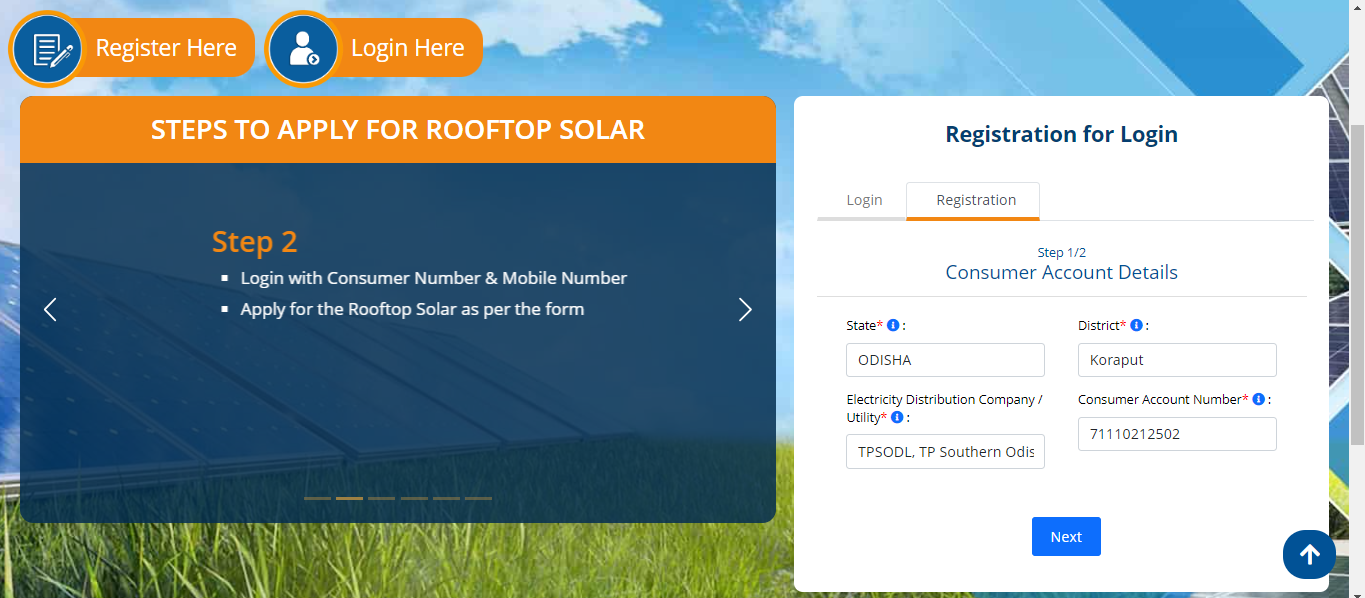This screenshot has height=598, width=1365.
Task: Open the info tooltip beside State
Action: pos(893,324)
